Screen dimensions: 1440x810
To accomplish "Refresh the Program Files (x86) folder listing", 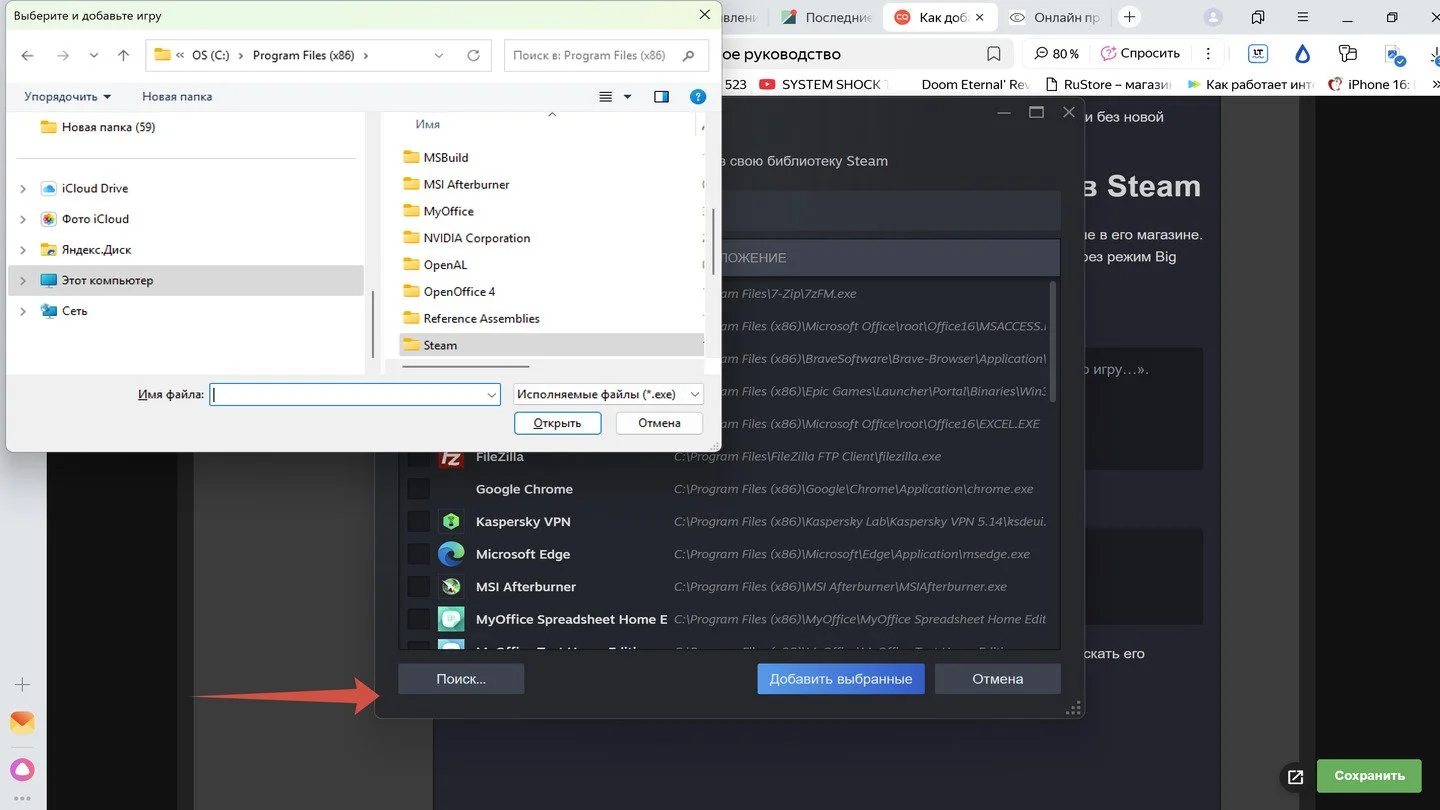I will coord(474,56).
